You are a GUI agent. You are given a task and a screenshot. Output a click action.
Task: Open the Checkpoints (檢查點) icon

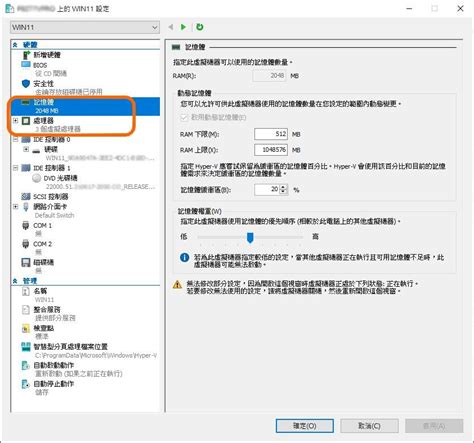pos(26,329)
